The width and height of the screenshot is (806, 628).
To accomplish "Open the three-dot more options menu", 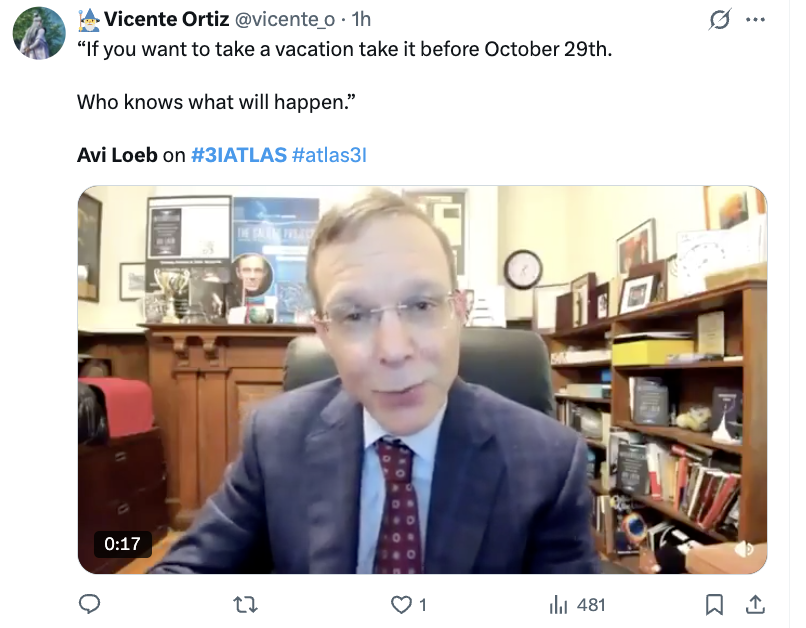I will [755, 20].
